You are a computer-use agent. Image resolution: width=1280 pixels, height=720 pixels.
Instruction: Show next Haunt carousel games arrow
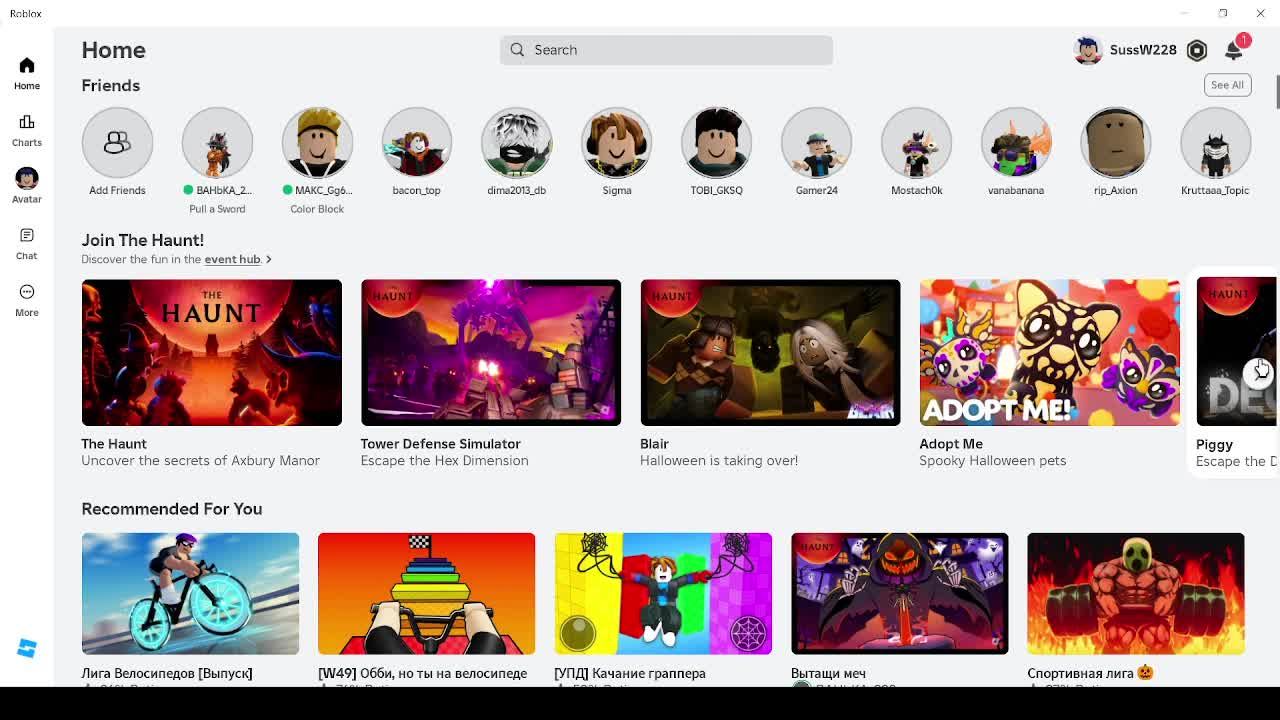(x=1259, y=371)
